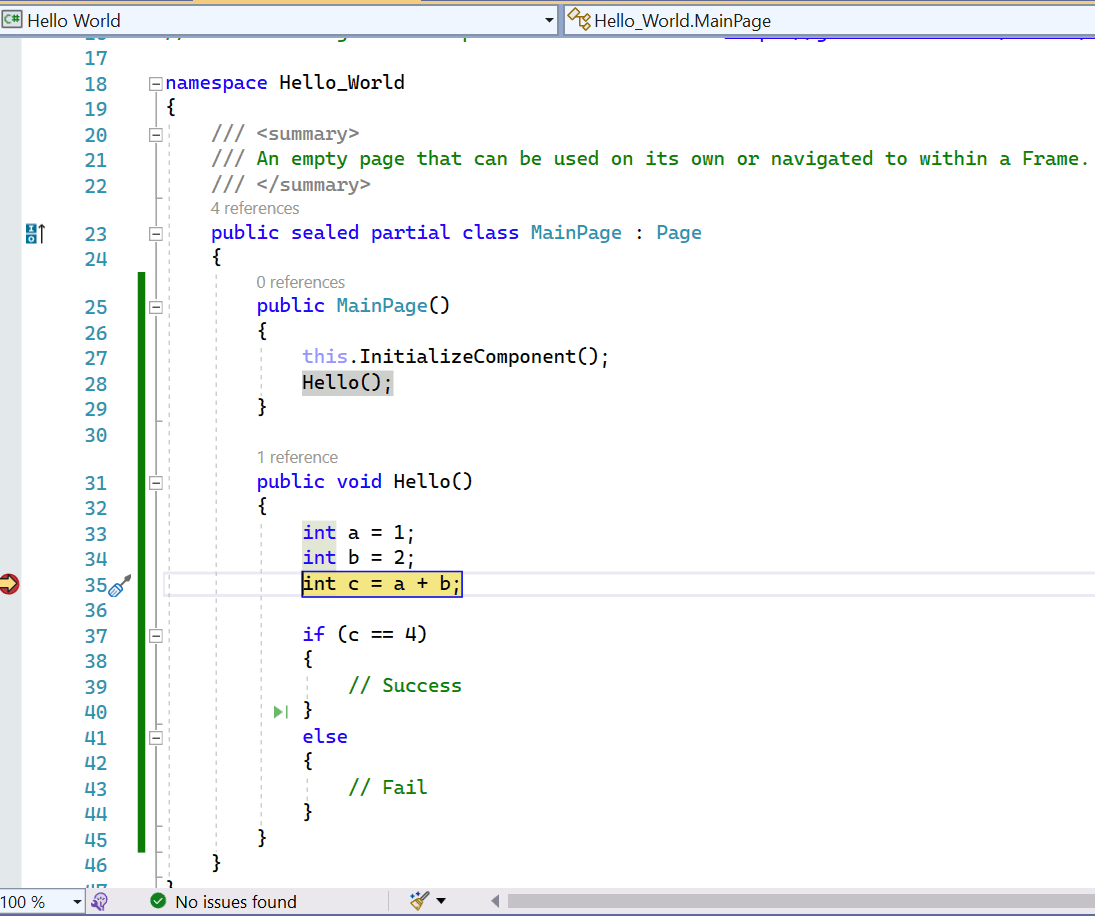Viewport: 1095px width, 916px height.
Task: Open the Quick Actions screwdriver icon on line 35
Action: [120, 586]
